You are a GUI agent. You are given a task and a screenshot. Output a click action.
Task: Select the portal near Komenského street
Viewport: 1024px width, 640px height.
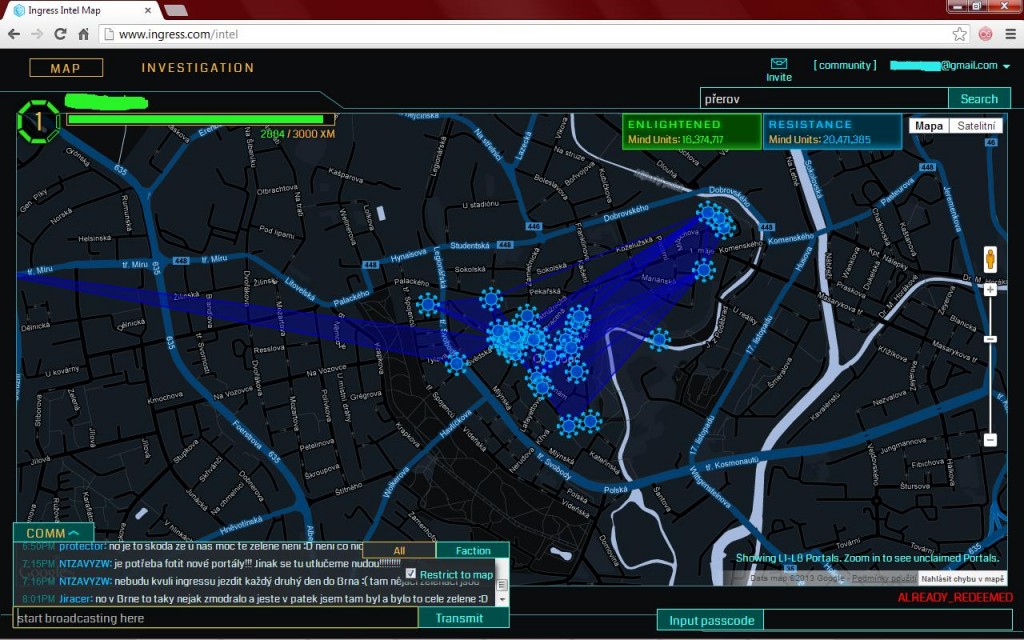703,269
